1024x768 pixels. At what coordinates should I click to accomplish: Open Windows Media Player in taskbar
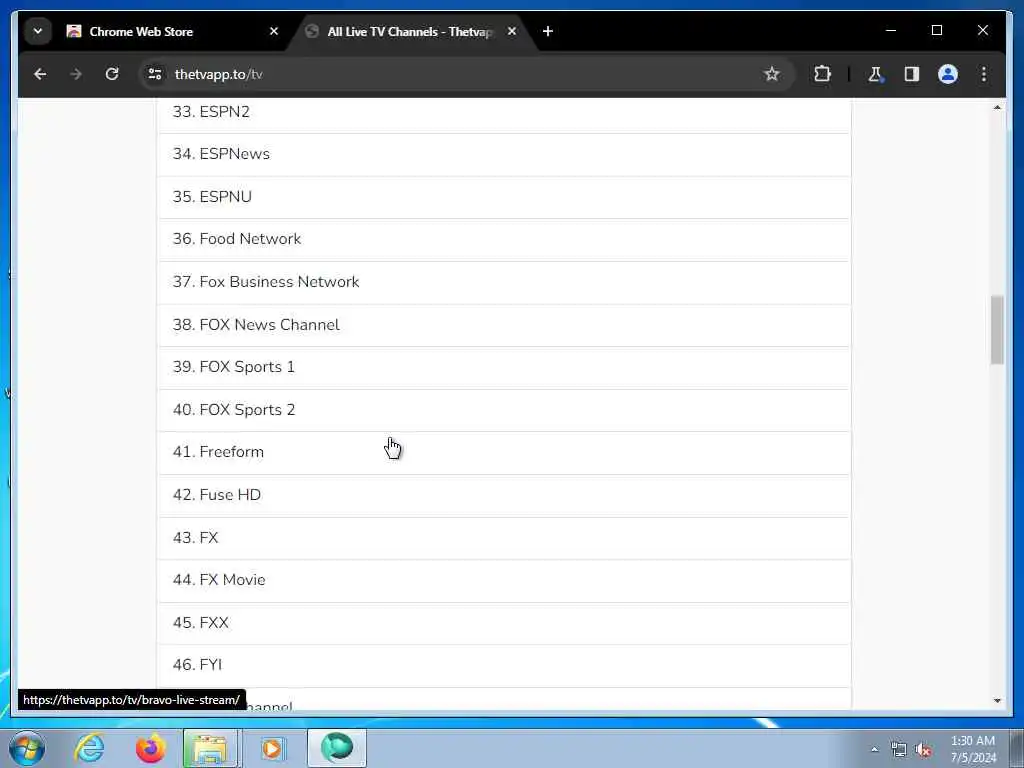tap(273, 748)
